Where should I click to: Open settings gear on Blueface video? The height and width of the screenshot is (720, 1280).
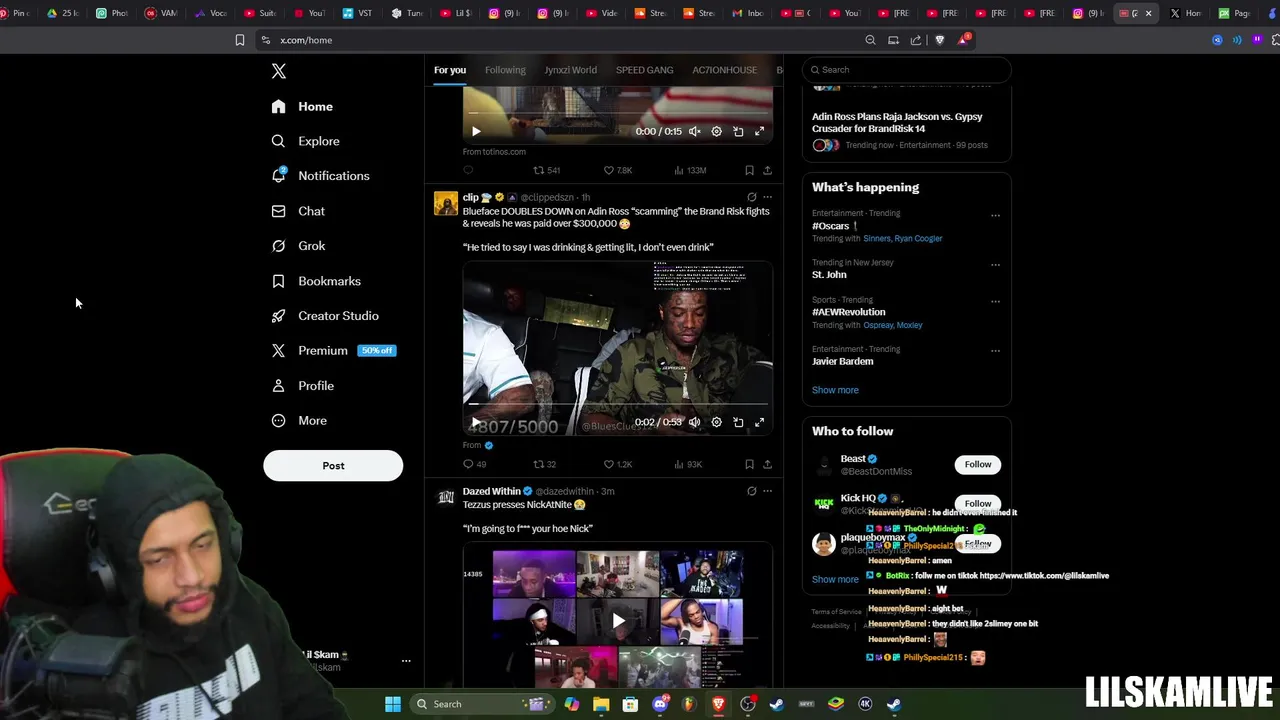coord(716,422)
